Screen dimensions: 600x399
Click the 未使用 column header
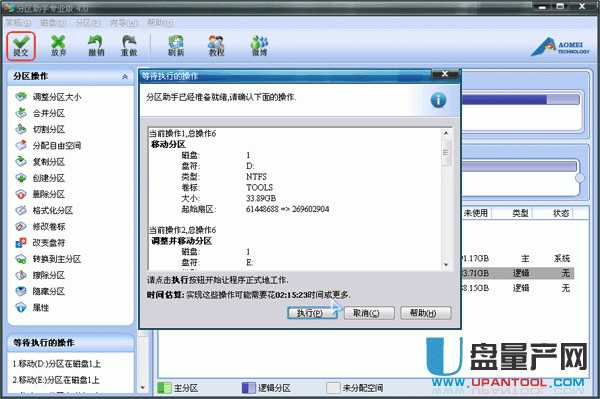(x=476, y=213)
